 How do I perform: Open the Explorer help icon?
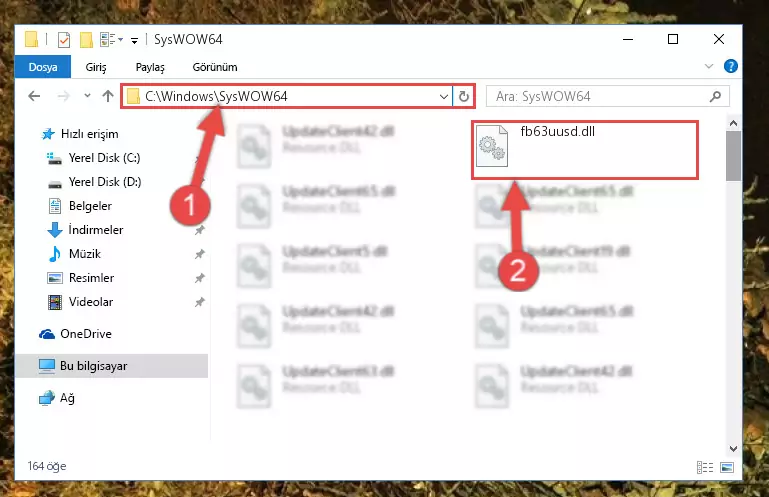(730, 66)
